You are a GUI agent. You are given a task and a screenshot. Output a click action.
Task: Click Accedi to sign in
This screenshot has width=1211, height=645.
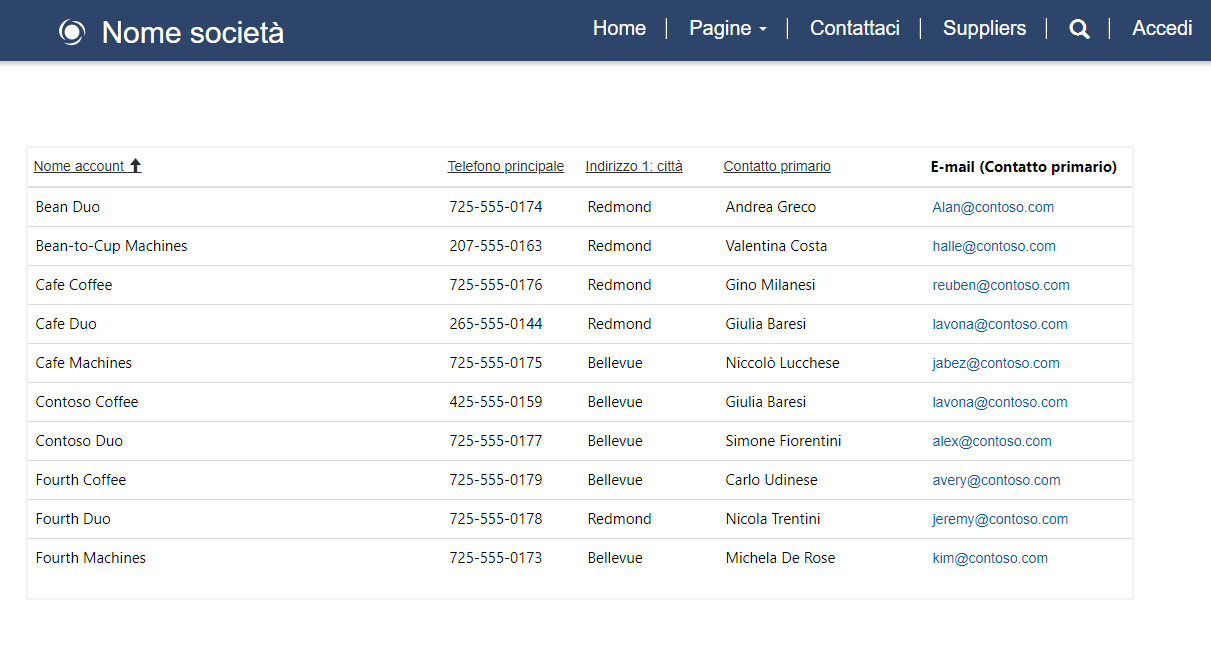pos(1162,28)
